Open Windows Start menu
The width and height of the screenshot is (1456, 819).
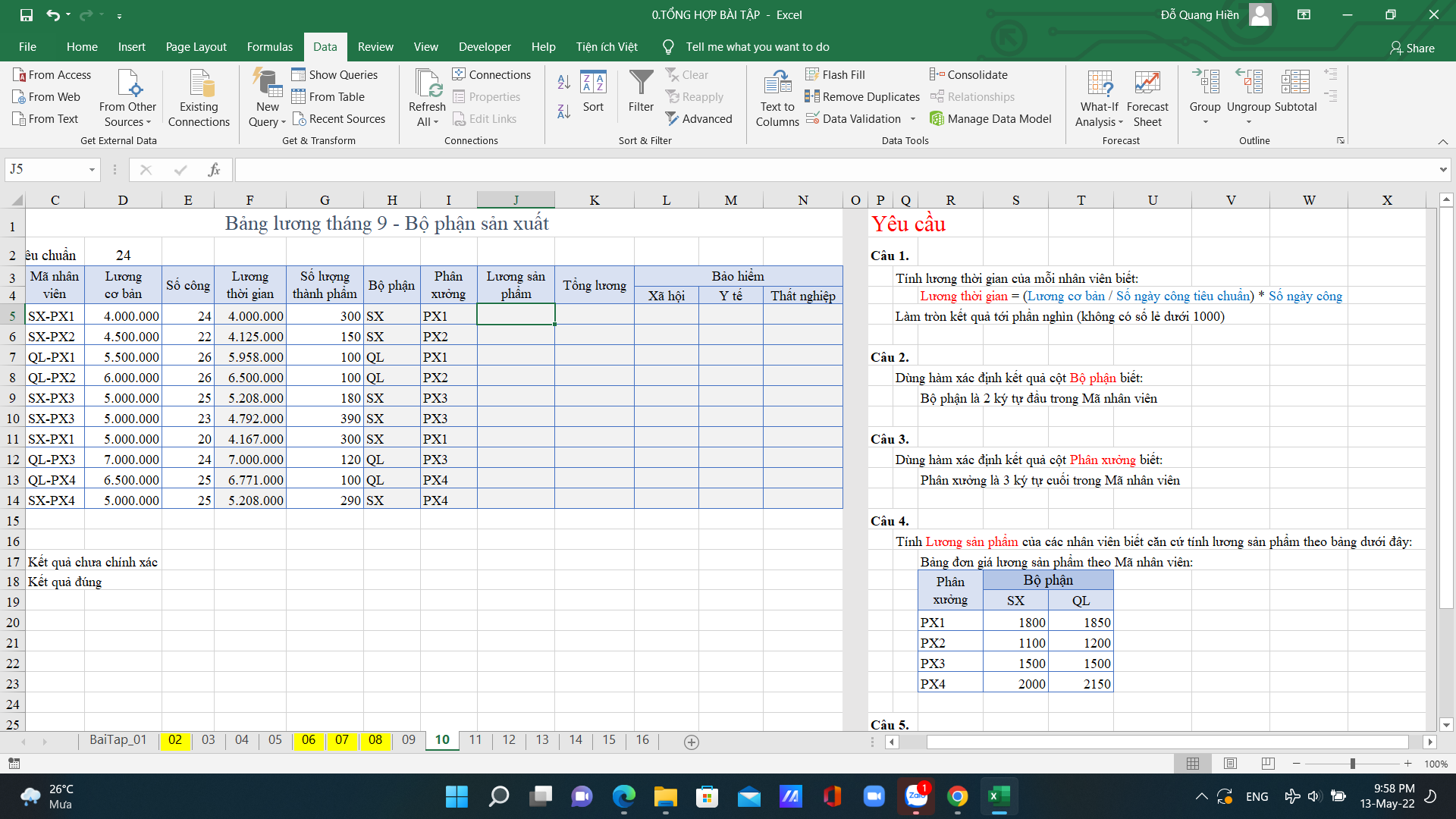(457, 796)
